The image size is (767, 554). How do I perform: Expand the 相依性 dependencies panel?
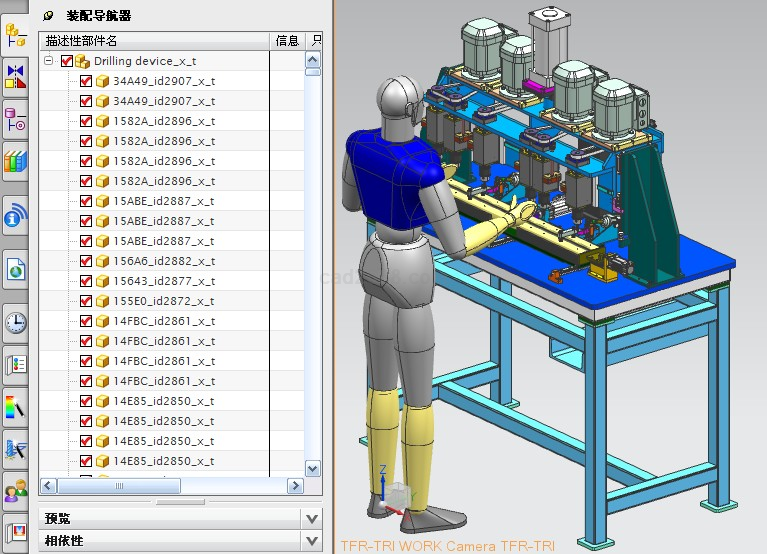click(x=312, y=541)
